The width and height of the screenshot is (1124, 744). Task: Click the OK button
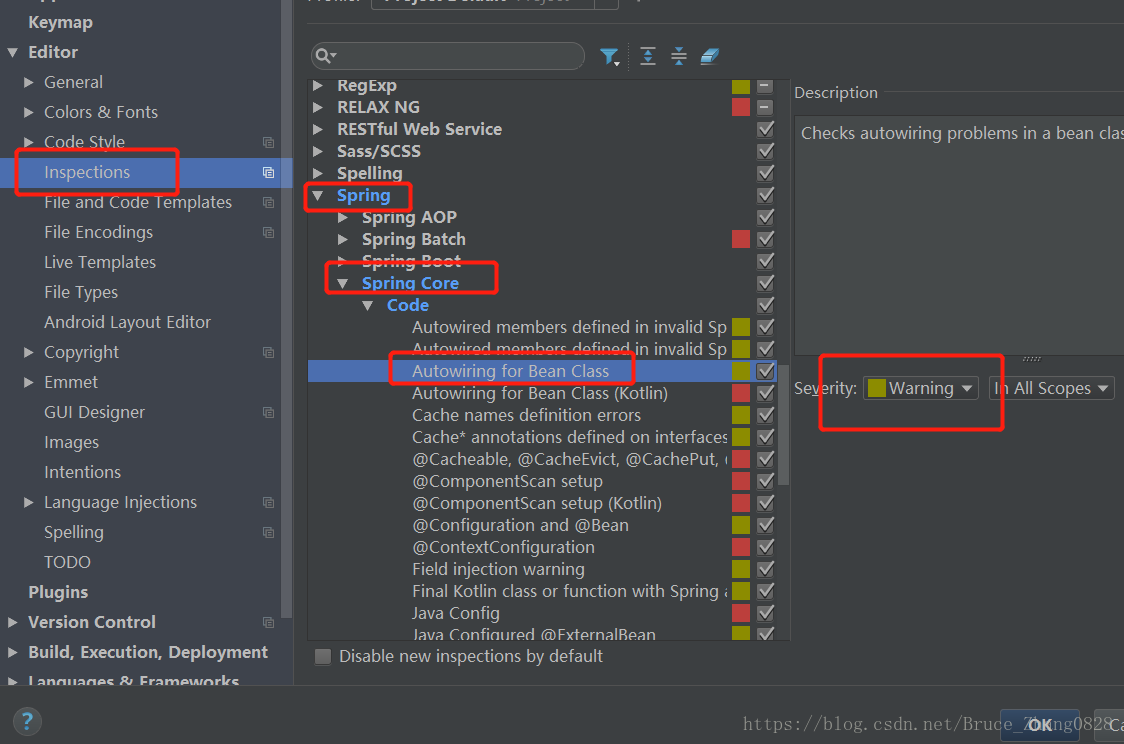pos(1039,725)
